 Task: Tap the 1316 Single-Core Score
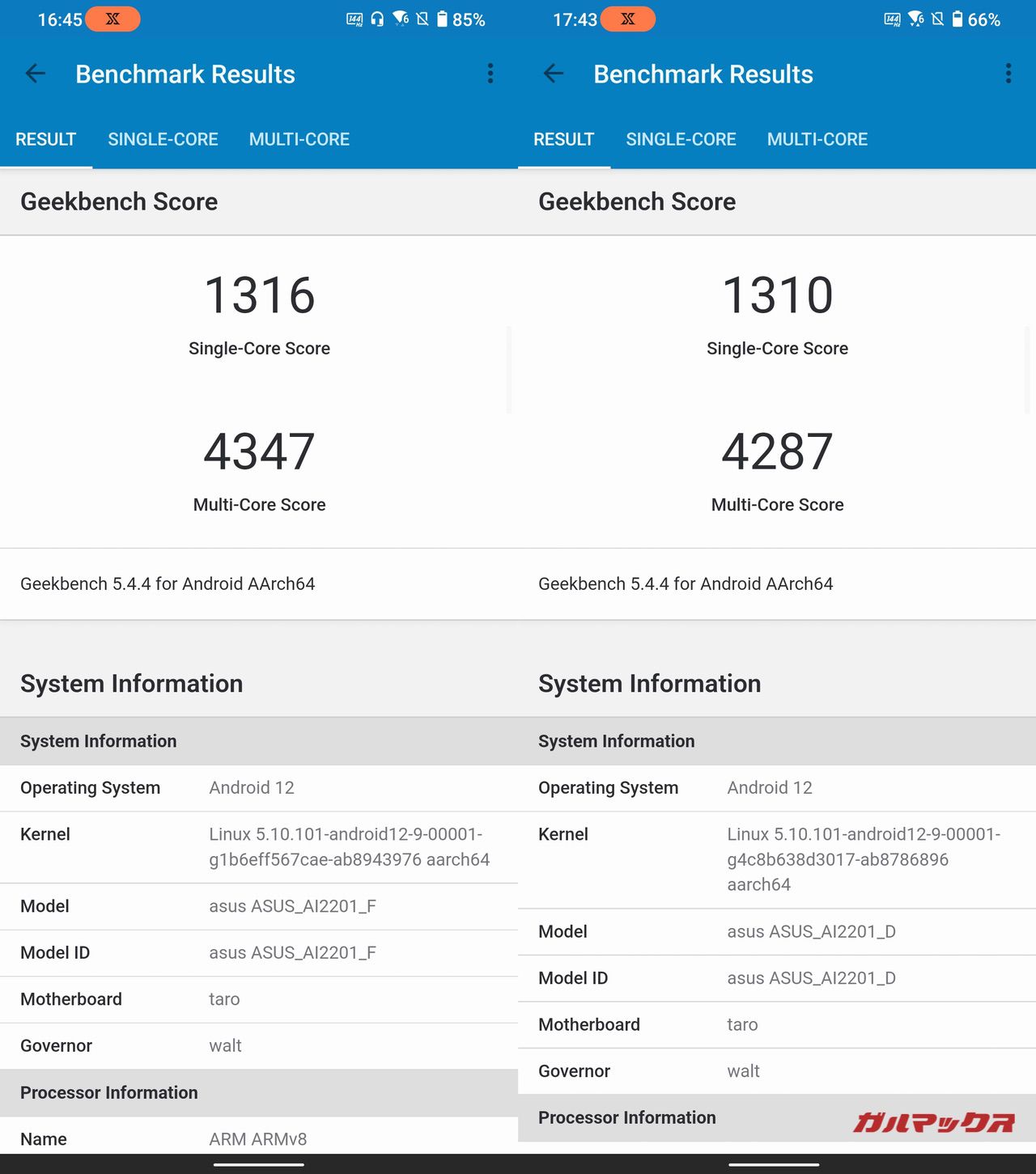(x=259, y=296)
